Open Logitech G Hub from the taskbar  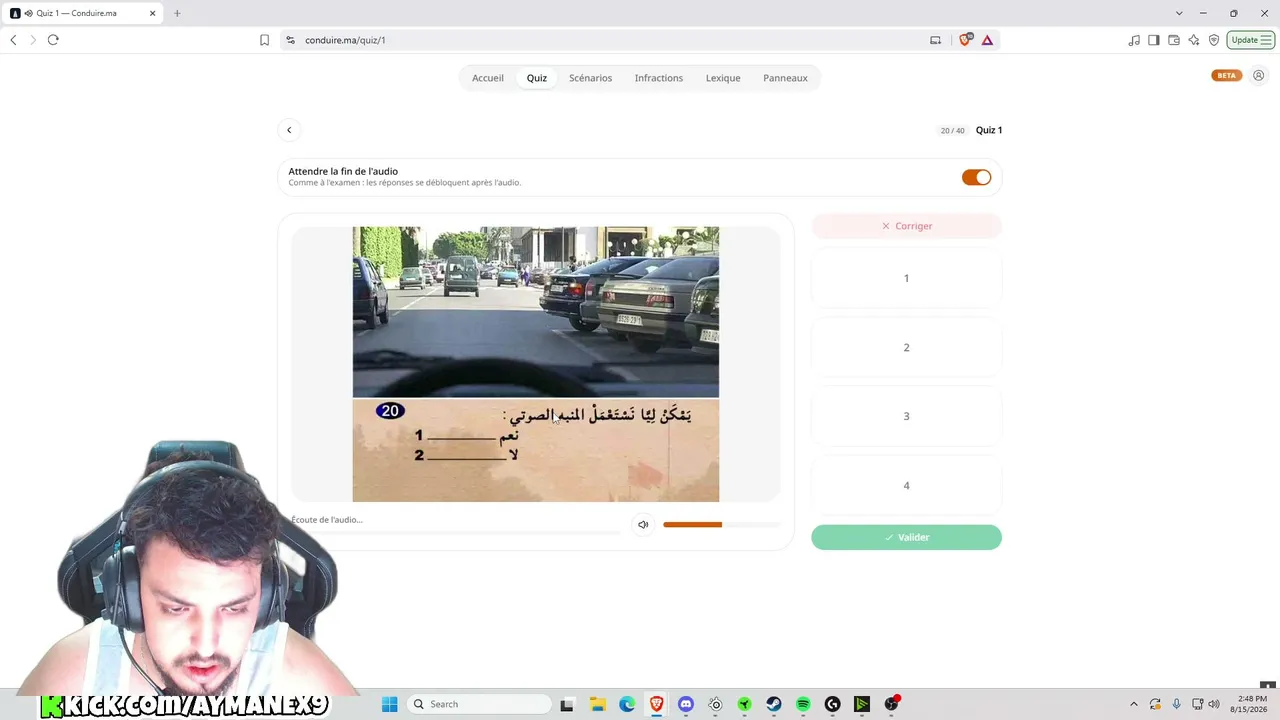pos(832,704)
